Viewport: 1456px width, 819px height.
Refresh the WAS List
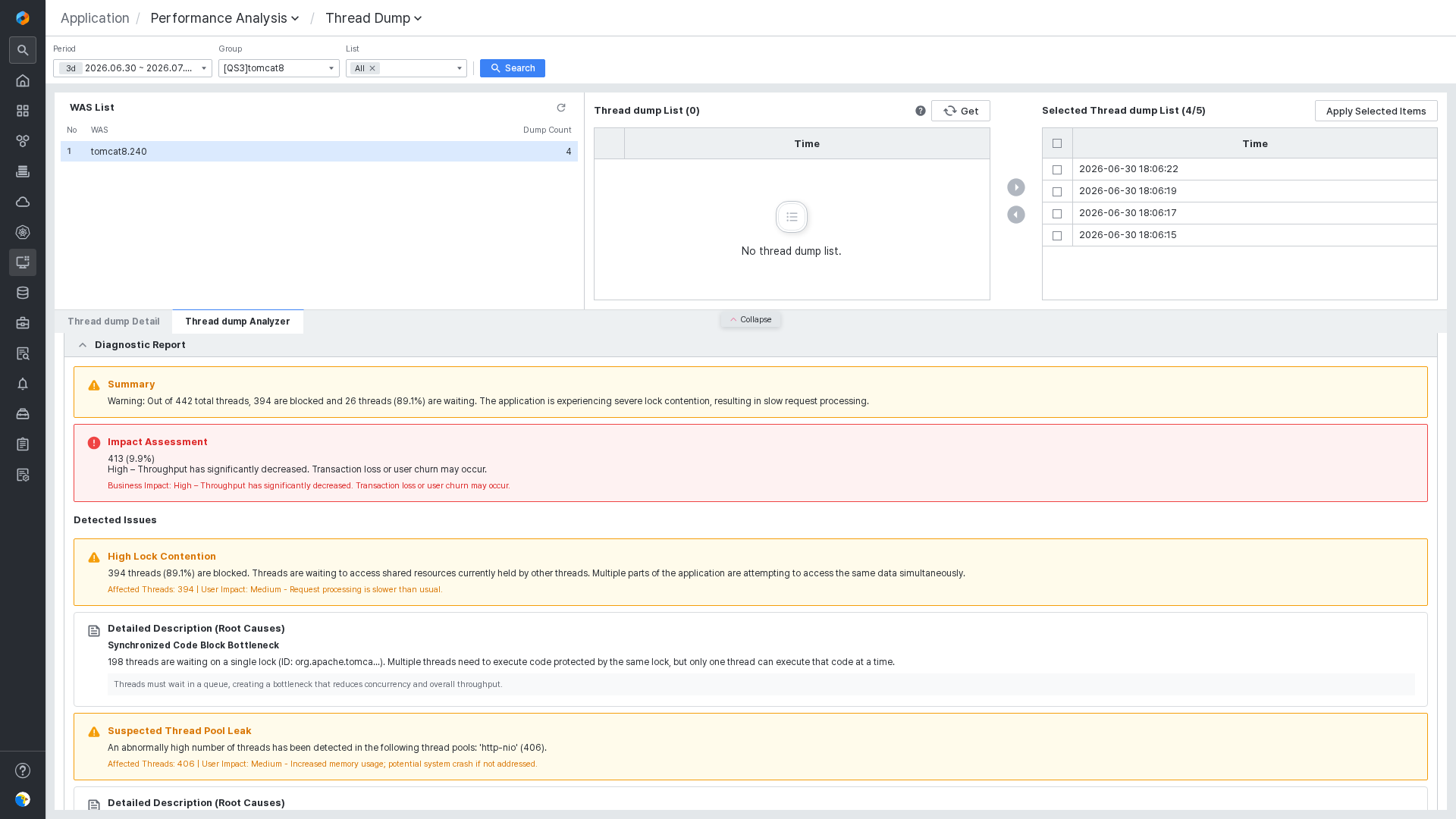[x=561, y=108]
